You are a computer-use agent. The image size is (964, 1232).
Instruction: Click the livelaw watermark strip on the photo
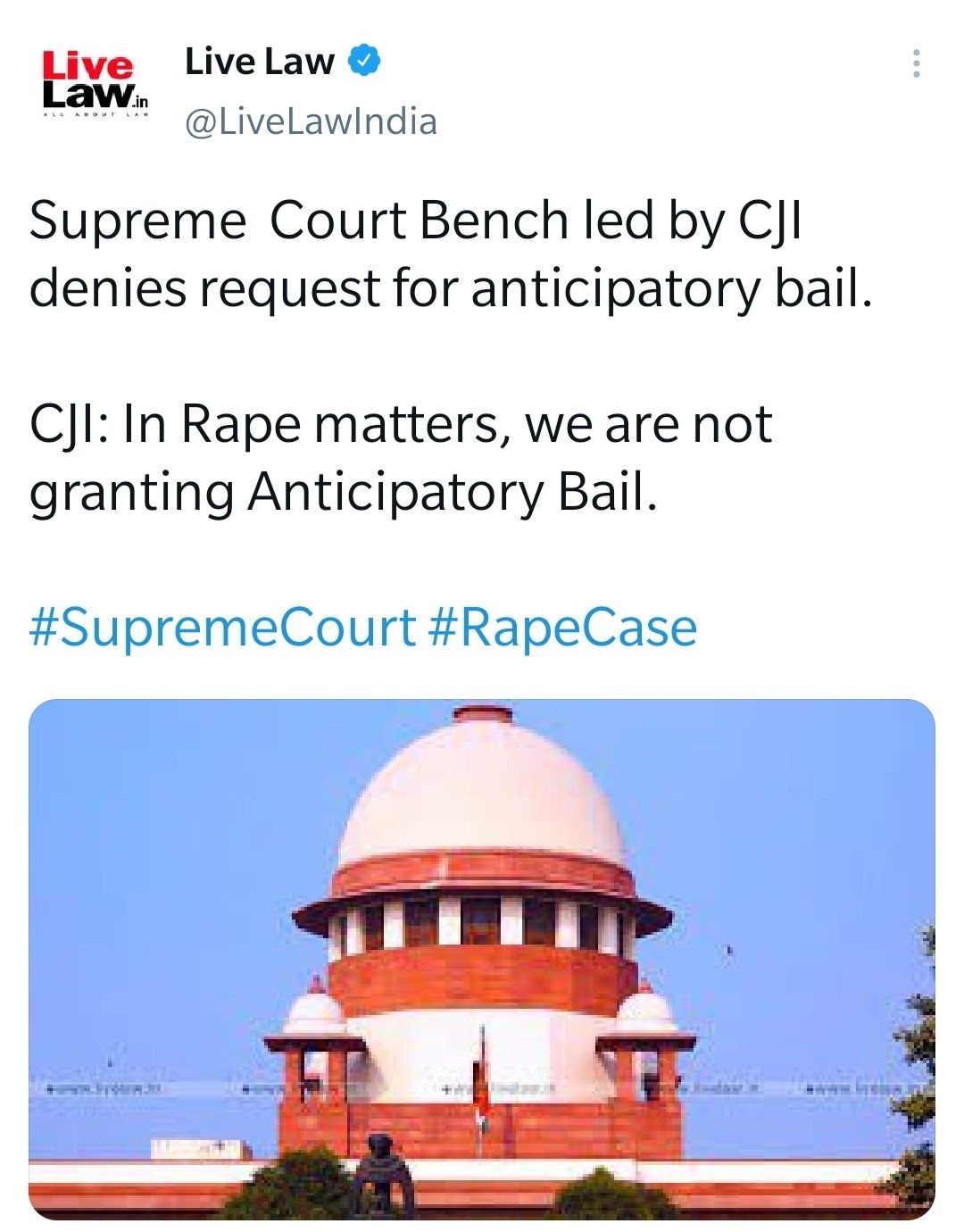pos(482,1088)
